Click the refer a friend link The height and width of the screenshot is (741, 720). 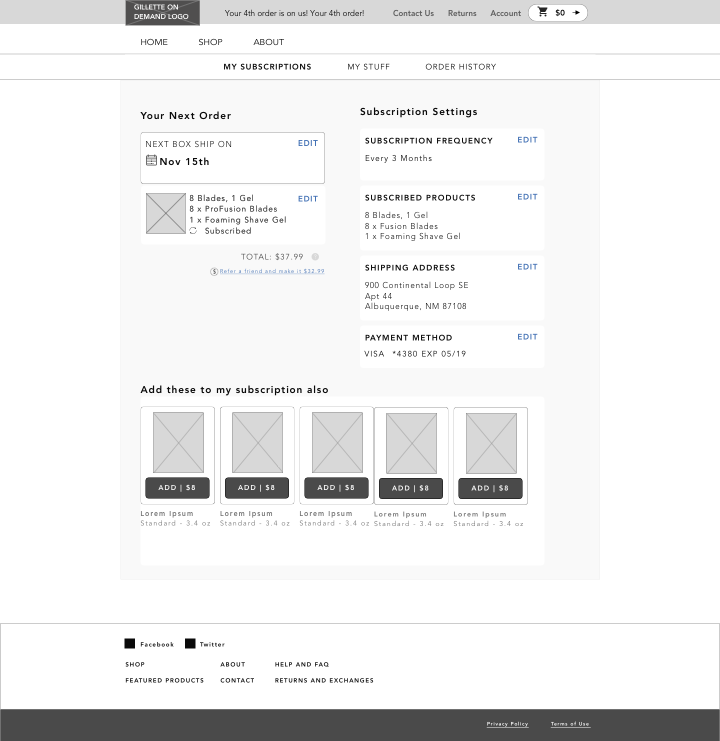coord(272,271)
